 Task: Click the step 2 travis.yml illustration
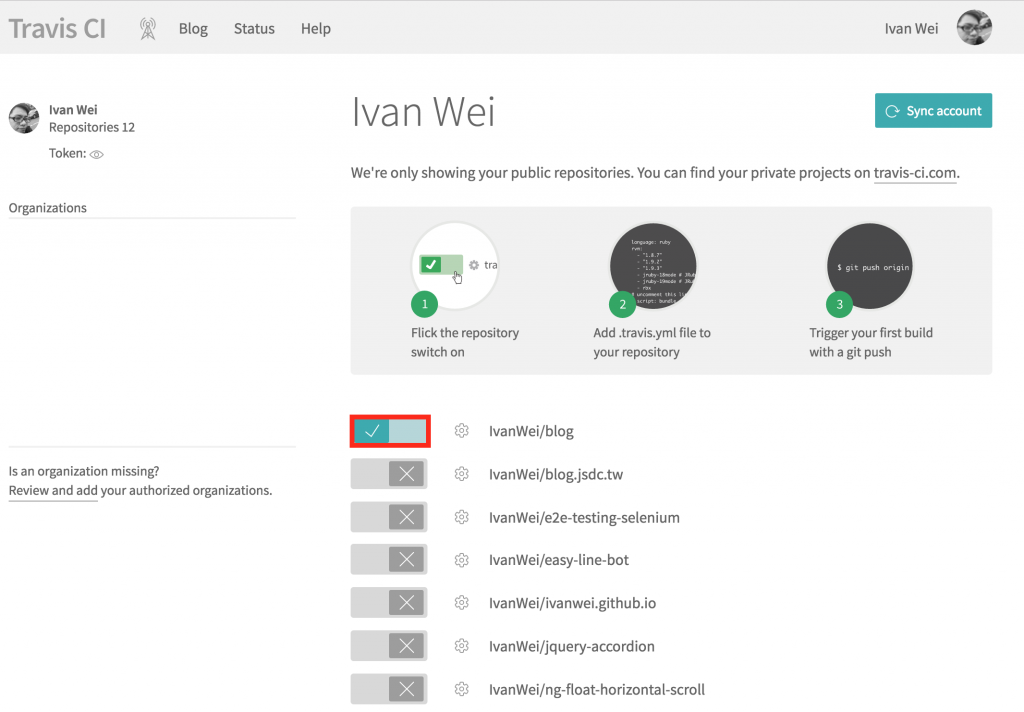coord(653,266)
